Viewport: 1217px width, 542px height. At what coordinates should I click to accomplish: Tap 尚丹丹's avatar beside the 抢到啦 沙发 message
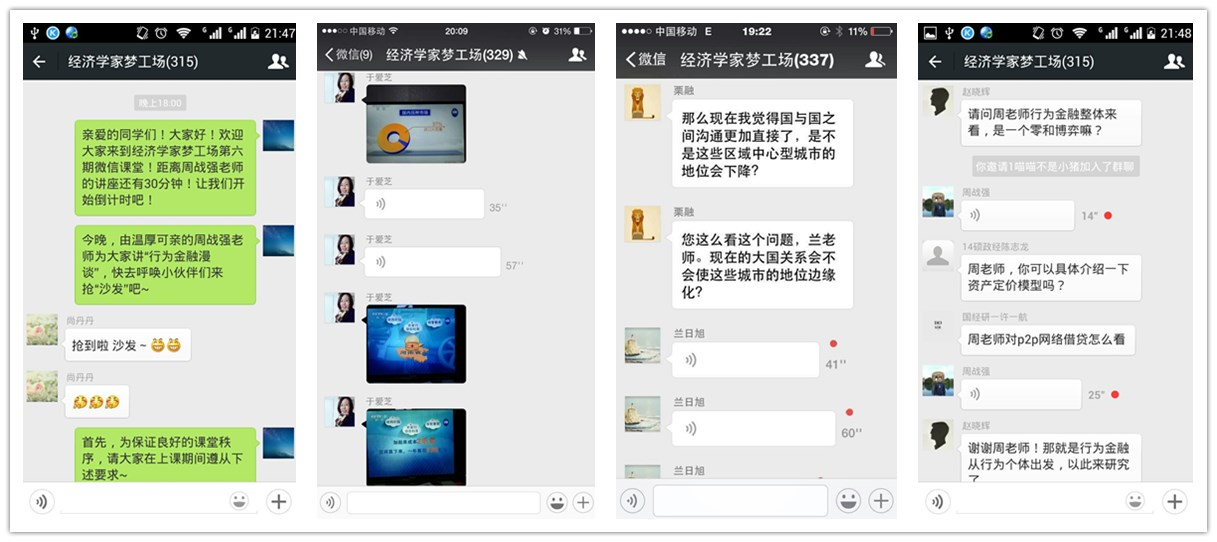click(42, 330)
